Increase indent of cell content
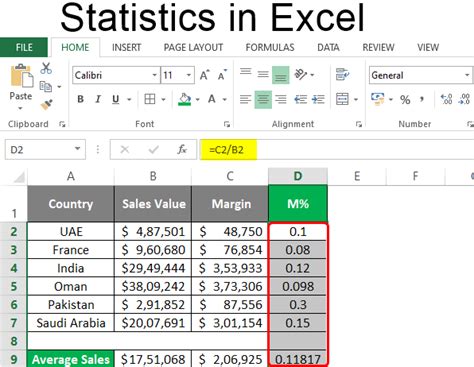 [318, 99]
